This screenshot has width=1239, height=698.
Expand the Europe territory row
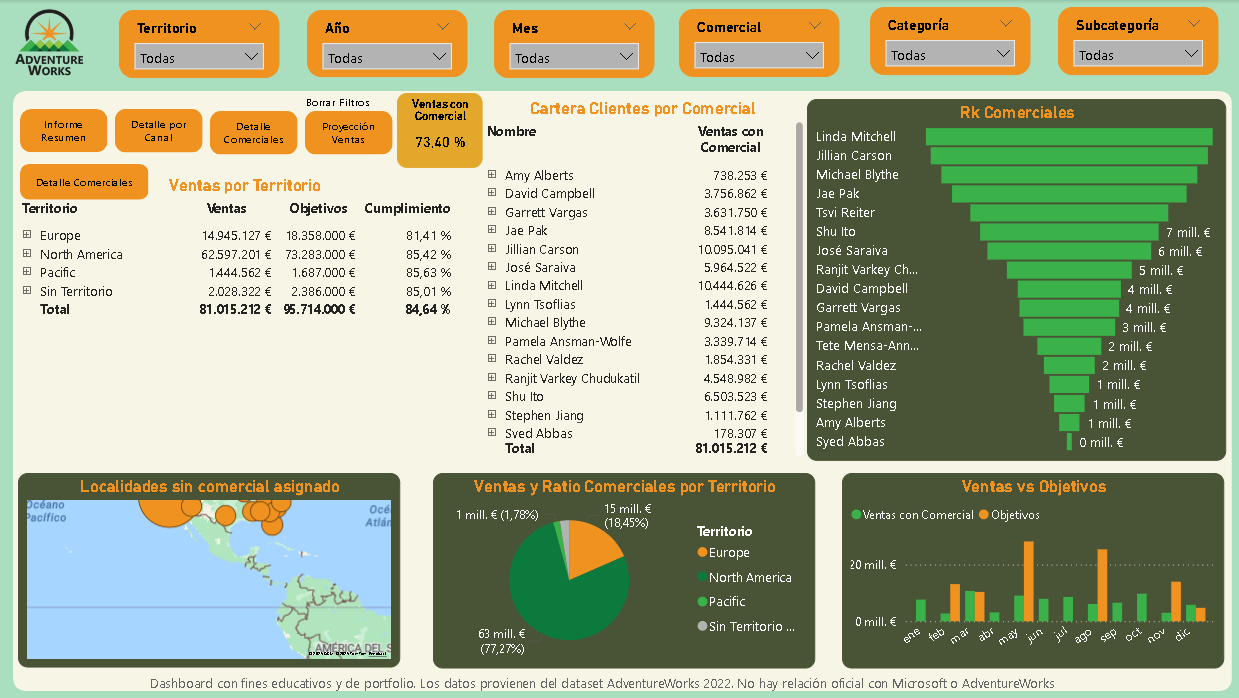(28, 235)
